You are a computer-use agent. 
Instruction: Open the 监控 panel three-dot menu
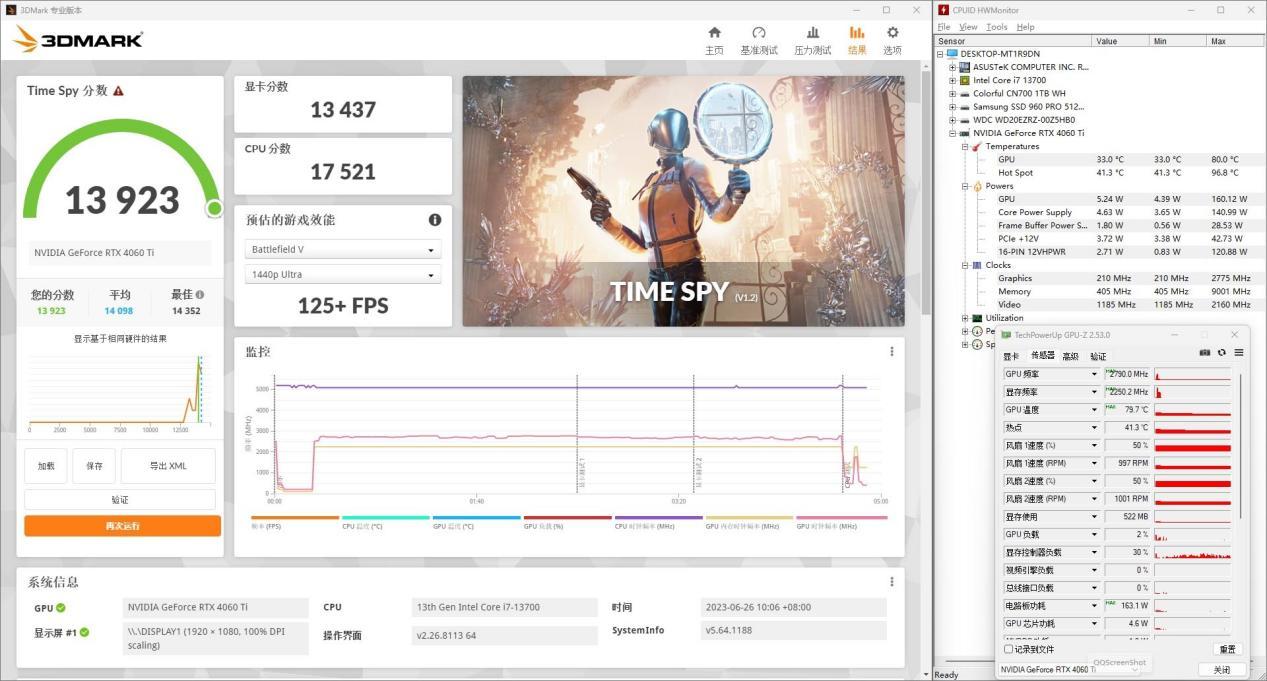pos(891,351)
